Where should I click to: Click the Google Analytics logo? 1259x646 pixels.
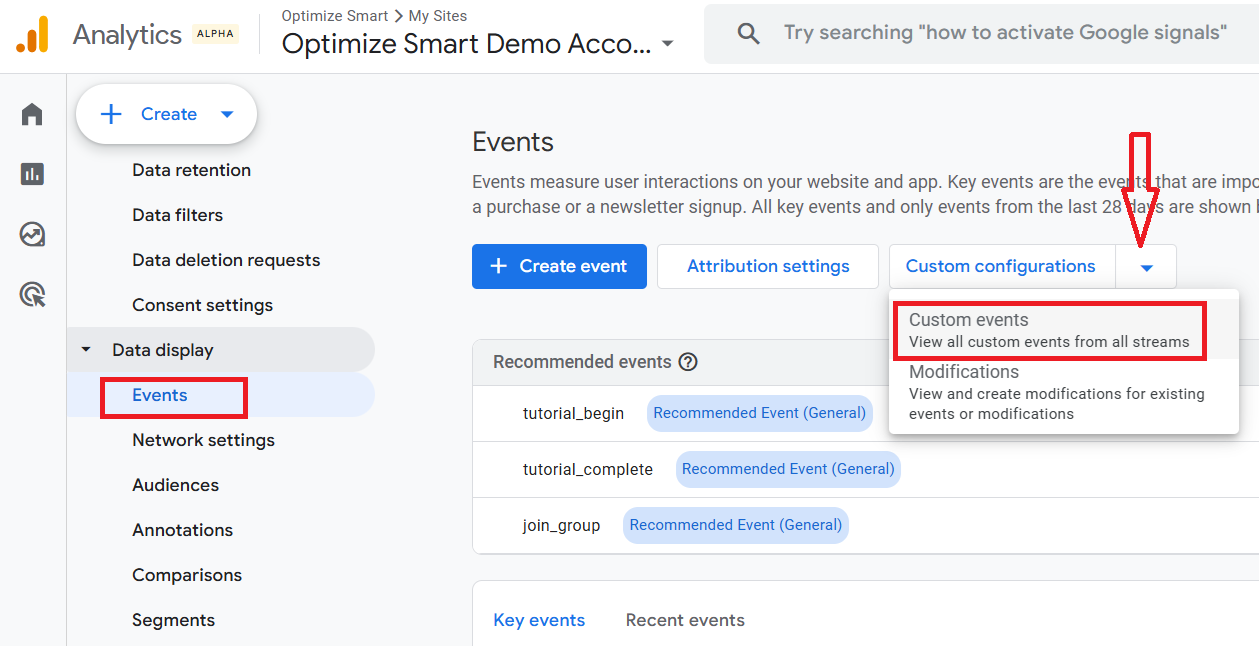click(x=32, y=35)
